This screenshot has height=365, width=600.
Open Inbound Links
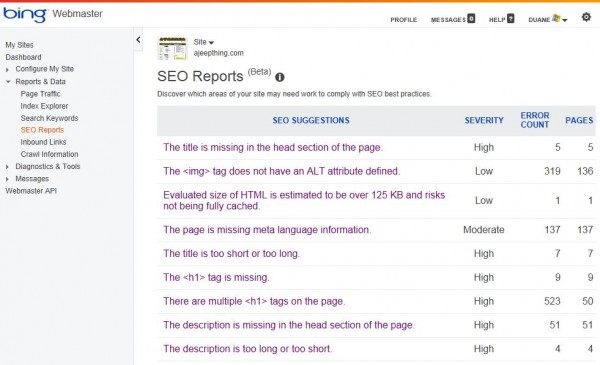[x=43, y=142]
